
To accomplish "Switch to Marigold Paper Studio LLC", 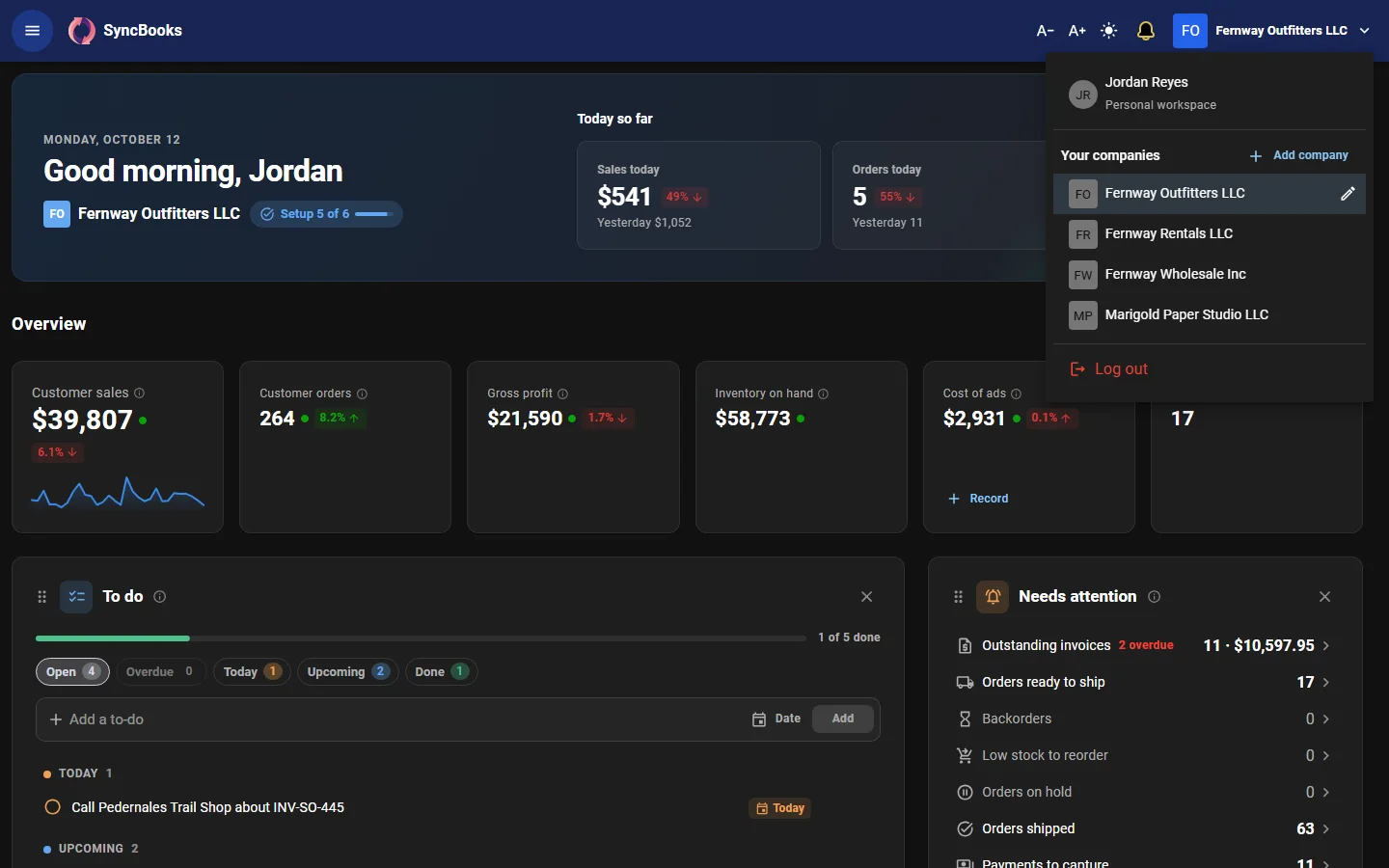I will (x=1210, y=315).
